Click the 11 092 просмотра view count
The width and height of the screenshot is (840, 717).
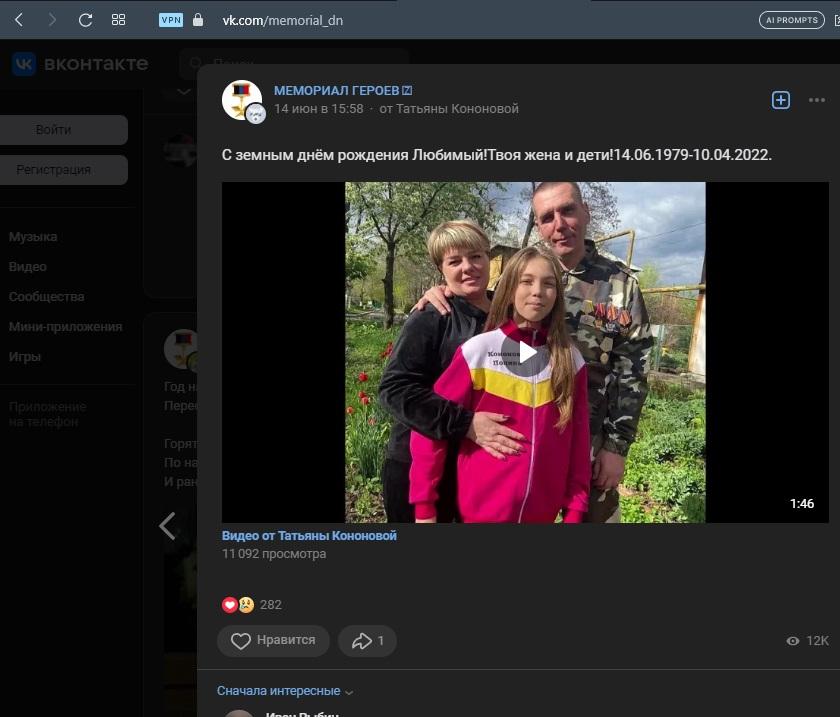[274, 554]
